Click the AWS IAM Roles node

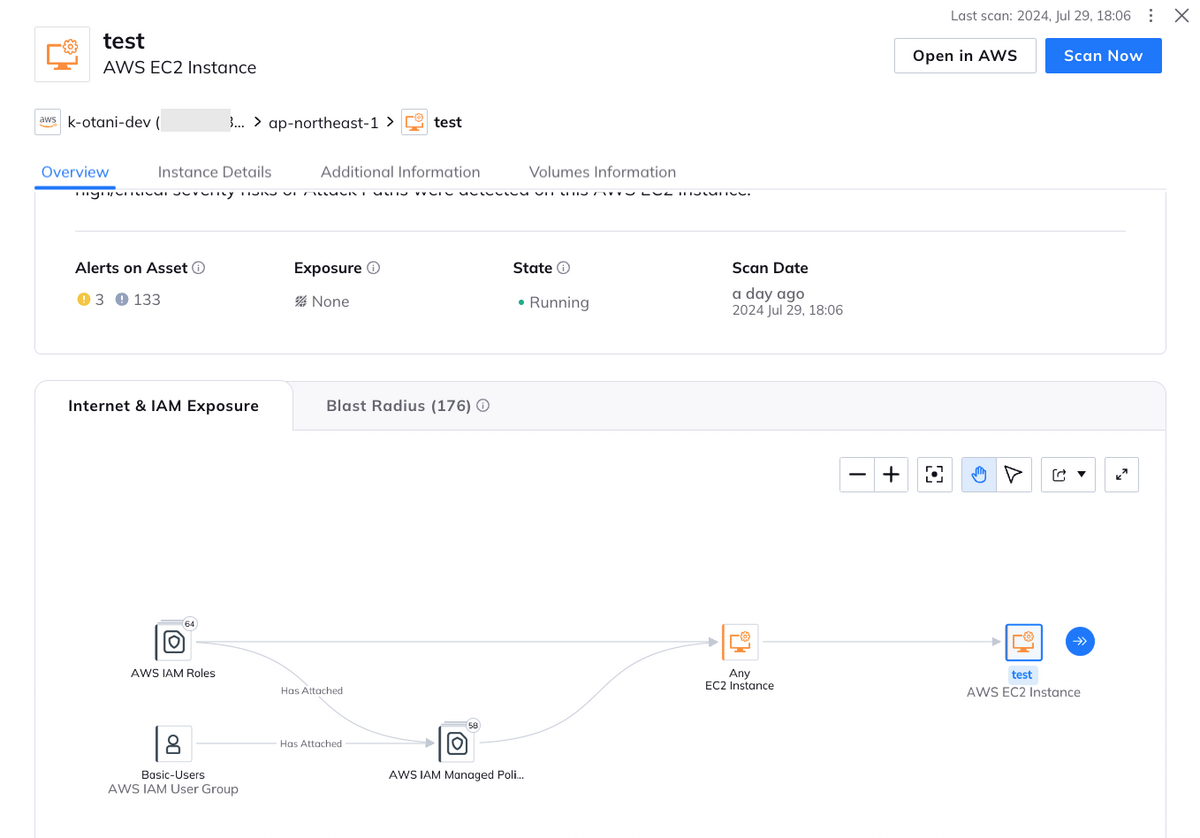pyautogui.click(x=173, y=642)
